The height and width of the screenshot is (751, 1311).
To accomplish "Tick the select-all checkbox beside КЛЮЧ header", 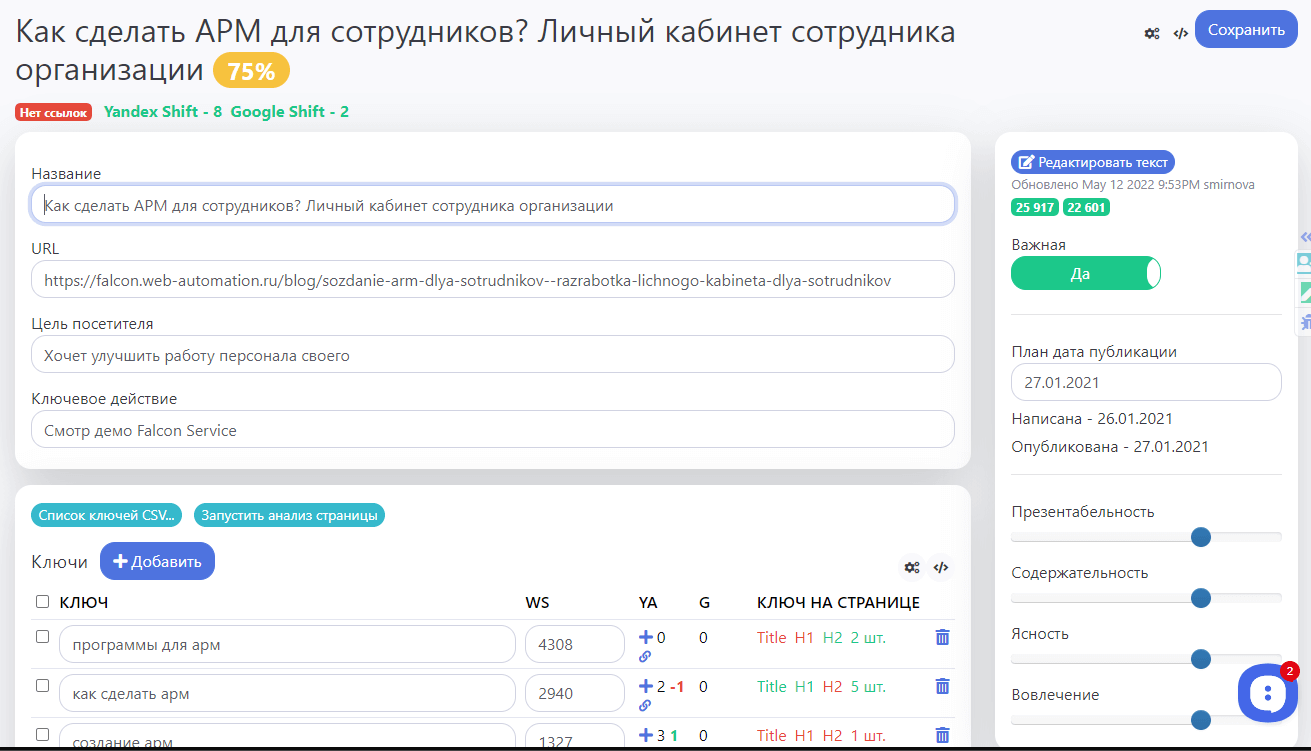I will [42, 602].
